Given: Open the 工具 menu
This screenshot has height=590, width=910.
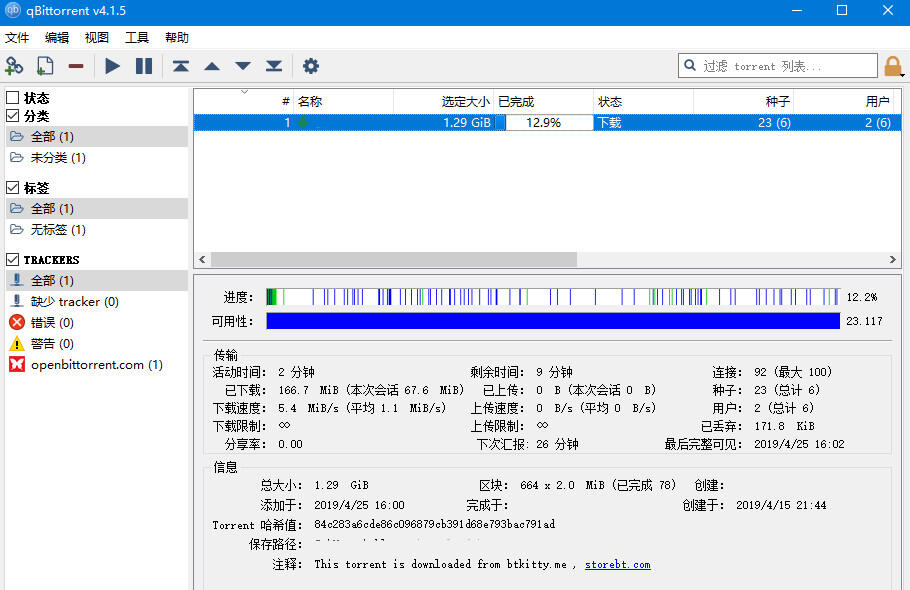Looking at the screenshot, I should [137, 38].
